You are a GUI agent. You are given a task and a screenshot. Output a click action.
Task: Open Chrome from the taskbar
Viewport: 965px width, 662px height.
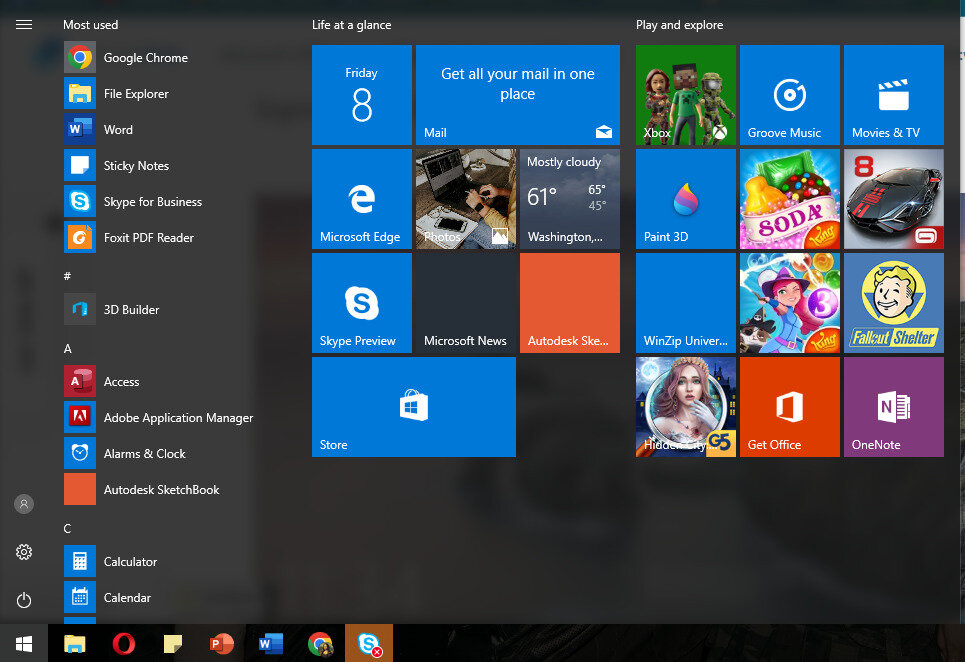click(320, 644)
